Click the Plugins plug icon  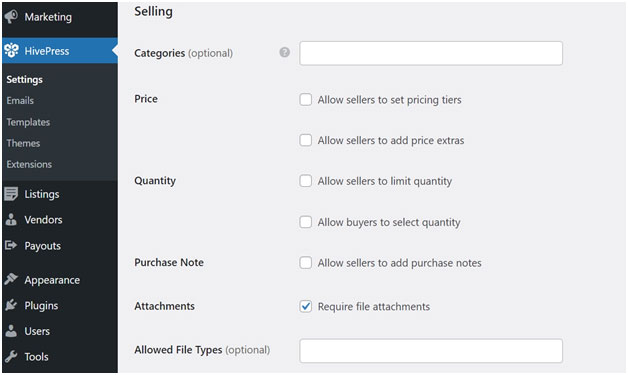[11, 305]
